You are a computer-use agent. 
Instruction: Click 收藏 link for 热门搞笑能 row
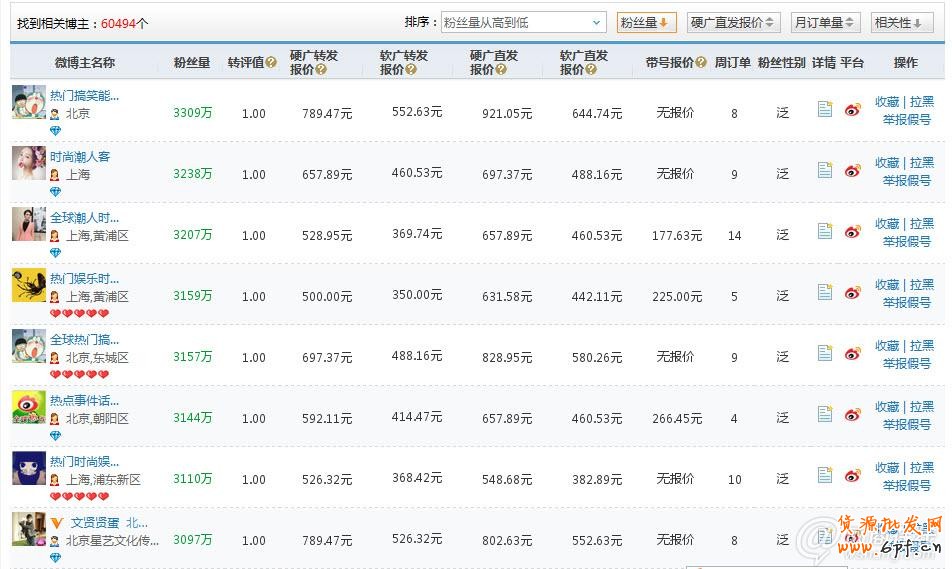[x=887, y=101]
